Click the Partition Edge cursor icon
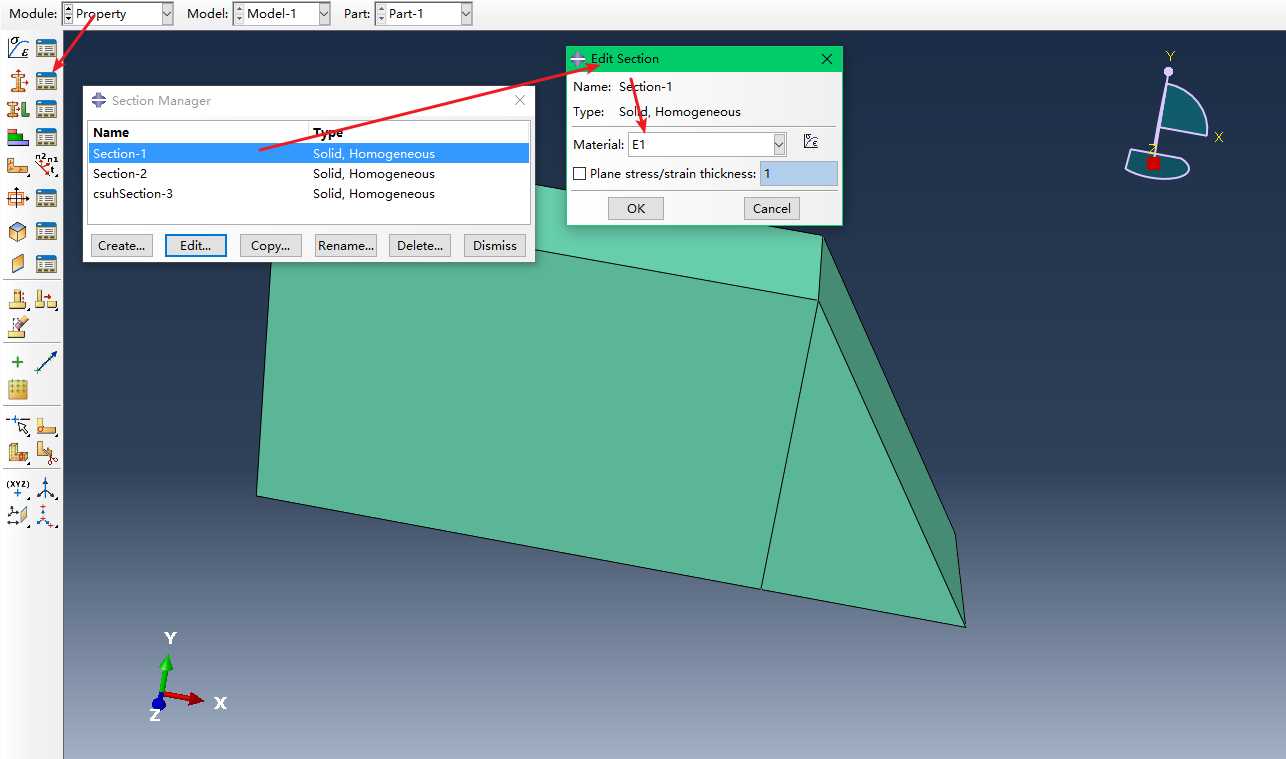 click(x=18, y=426)
